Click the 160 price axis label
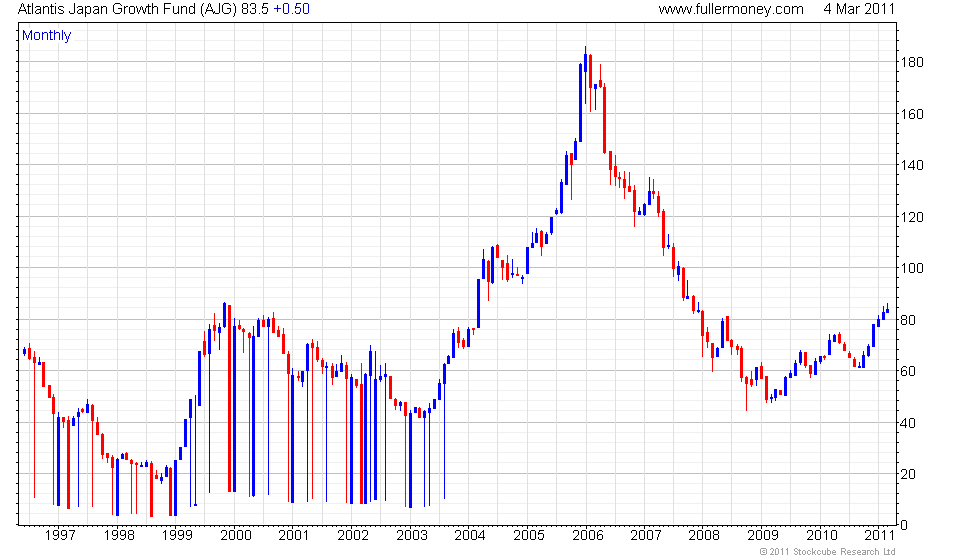The image size is (980, 560). click(x=911, y=114)
